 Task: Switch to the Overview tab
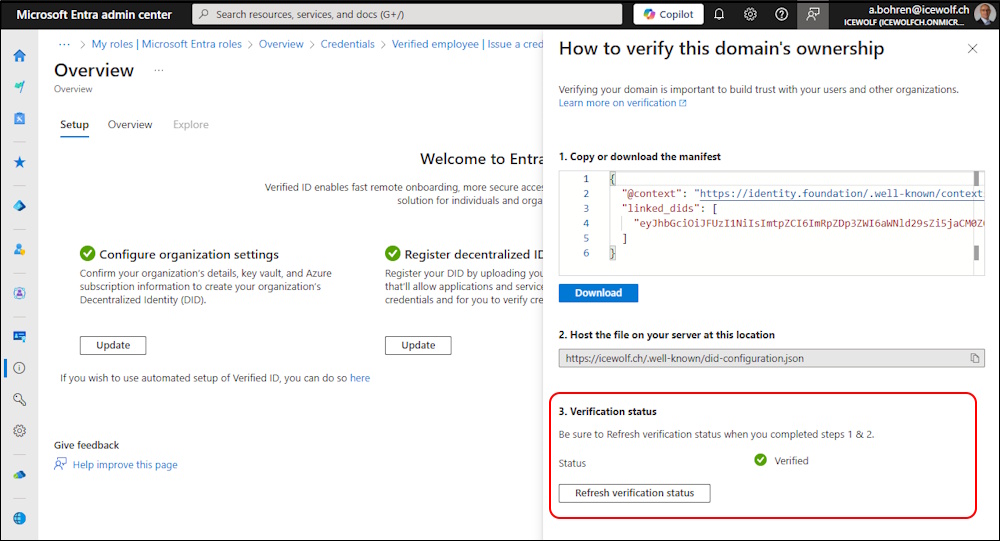coord(130,124)
